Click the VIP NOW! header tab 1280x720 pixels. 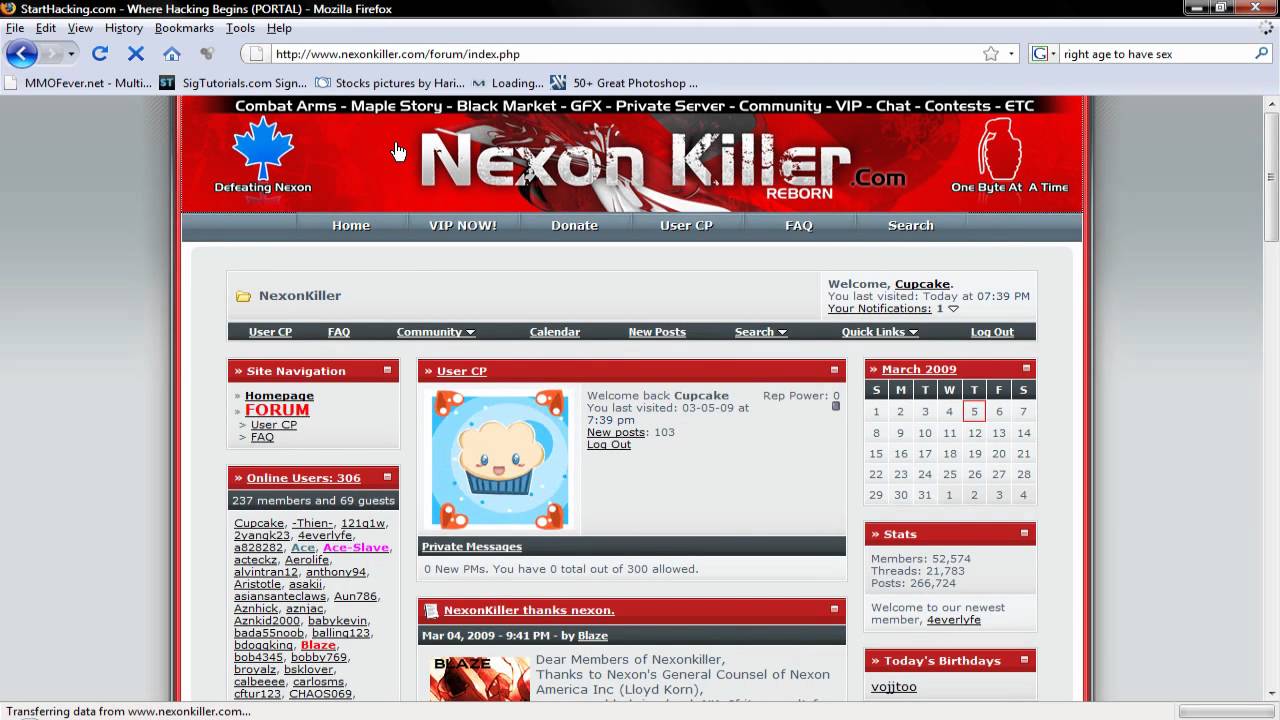coord(463,225)
